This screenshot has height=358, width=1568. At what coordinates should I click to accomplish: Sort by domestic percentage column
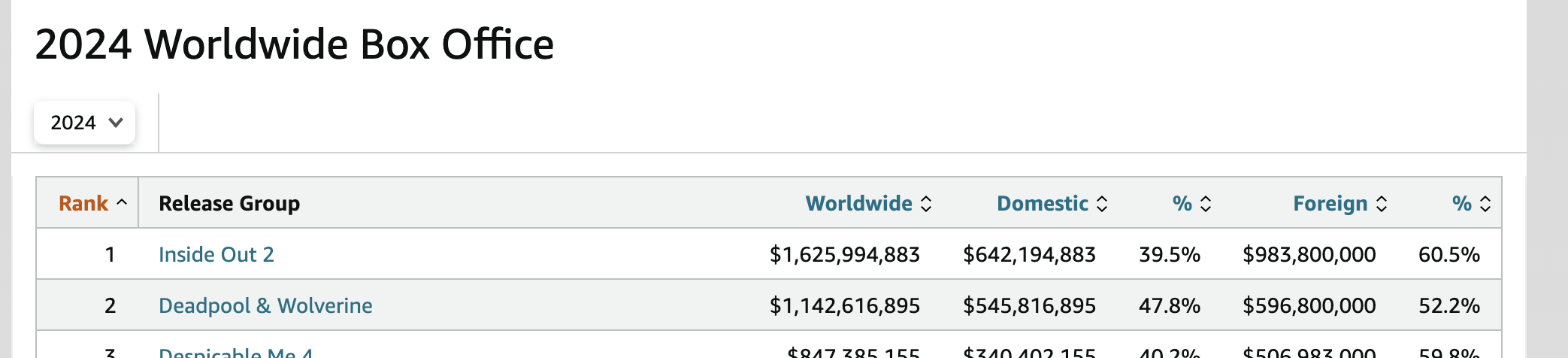coord(1182,203)
